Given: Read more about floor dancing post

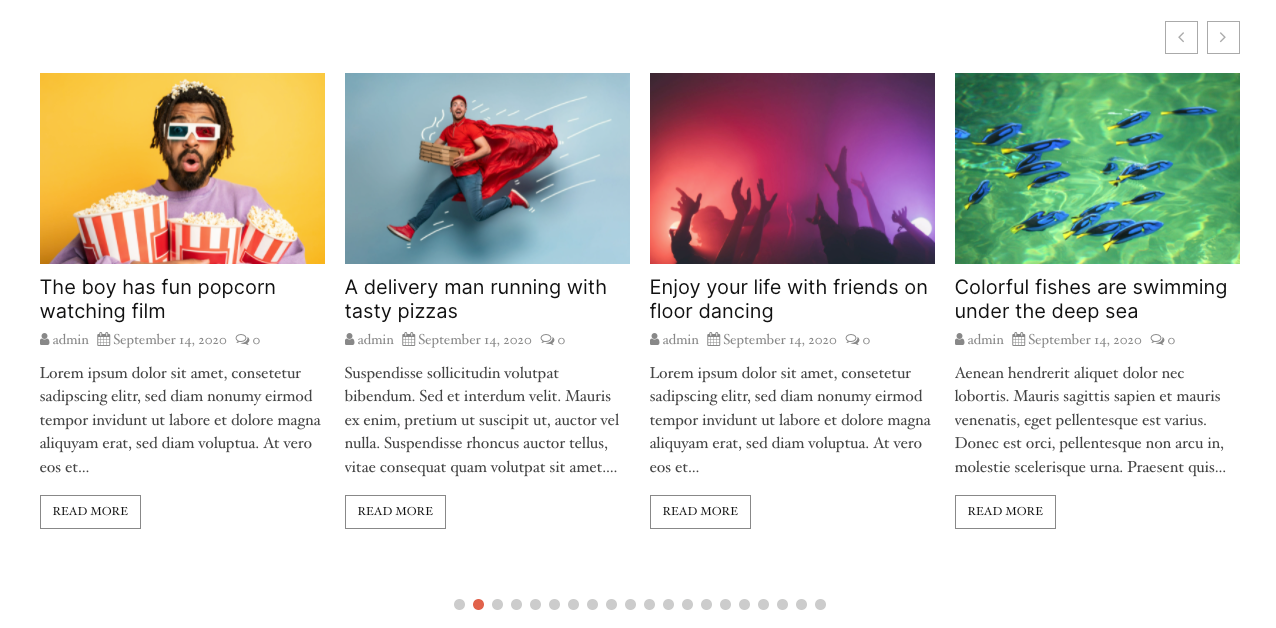Looking at the screenshot, I should 700,512.
